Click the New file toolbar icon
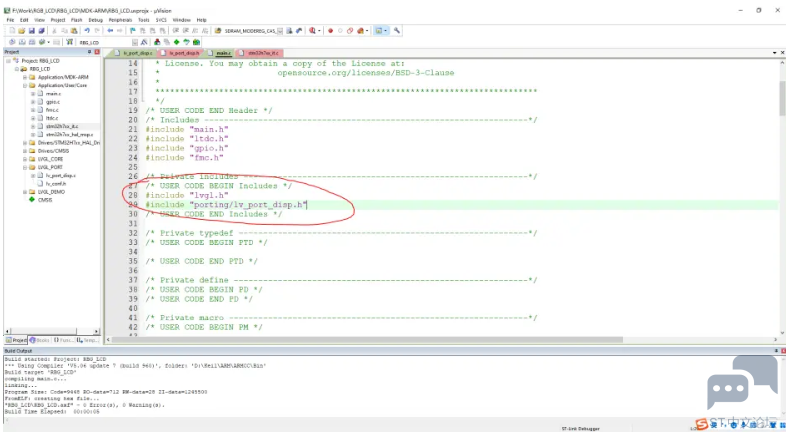This screenshot has width=786, height=438. [x=12, y=31]
